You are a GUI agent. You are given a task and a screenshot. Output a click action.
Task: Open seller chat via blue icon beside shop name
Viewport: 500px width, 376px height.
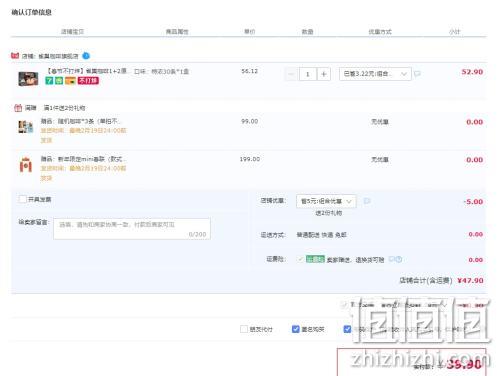[86, 56]
